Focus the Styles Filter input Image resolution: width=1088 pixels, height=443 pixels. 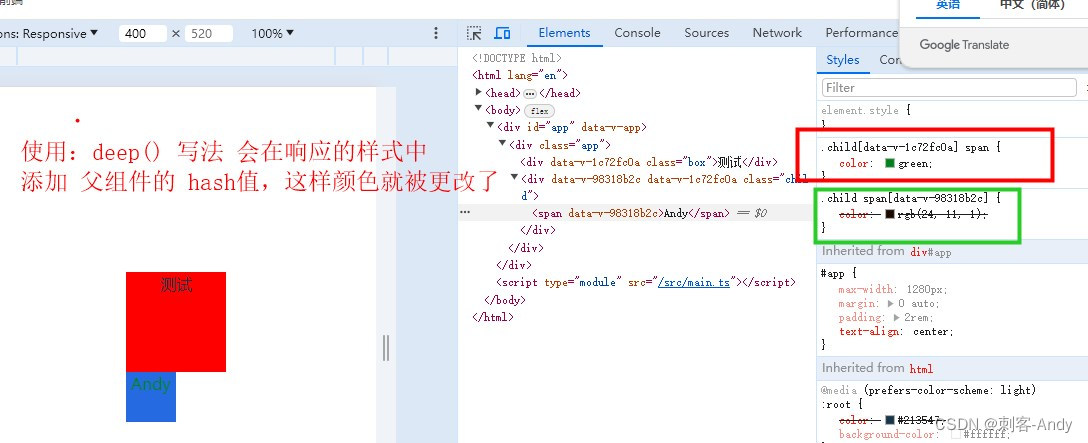pos(949,87)
